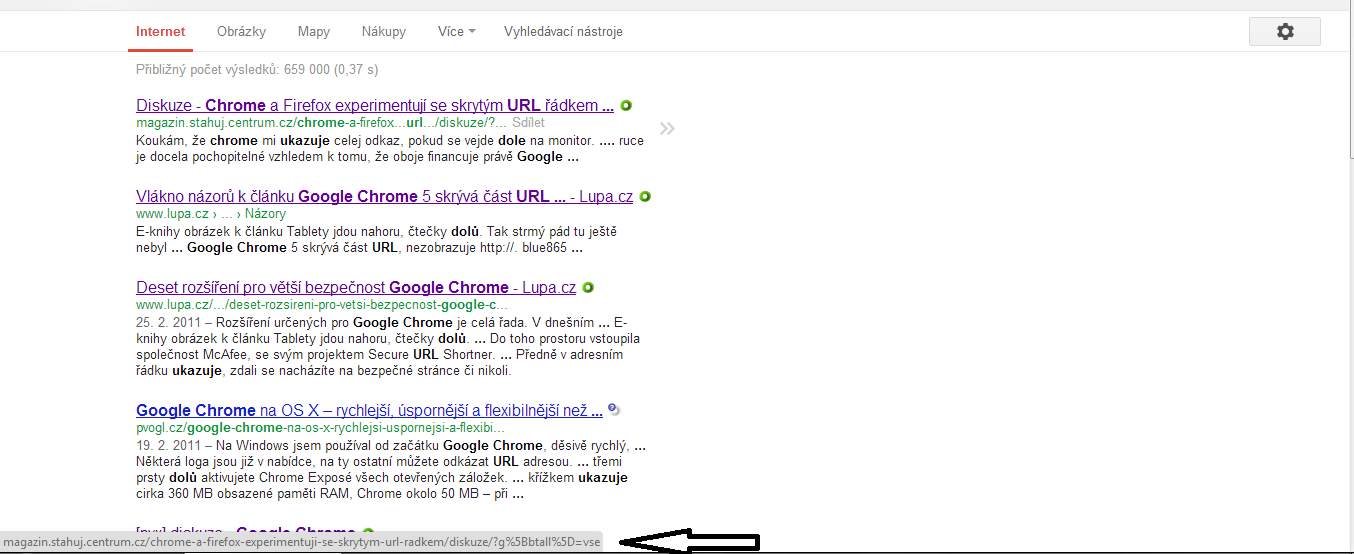The width and height of the screenshot is (1354, 554).
Task: Open preview arrows next to first result
Action: tap(667, 128)
